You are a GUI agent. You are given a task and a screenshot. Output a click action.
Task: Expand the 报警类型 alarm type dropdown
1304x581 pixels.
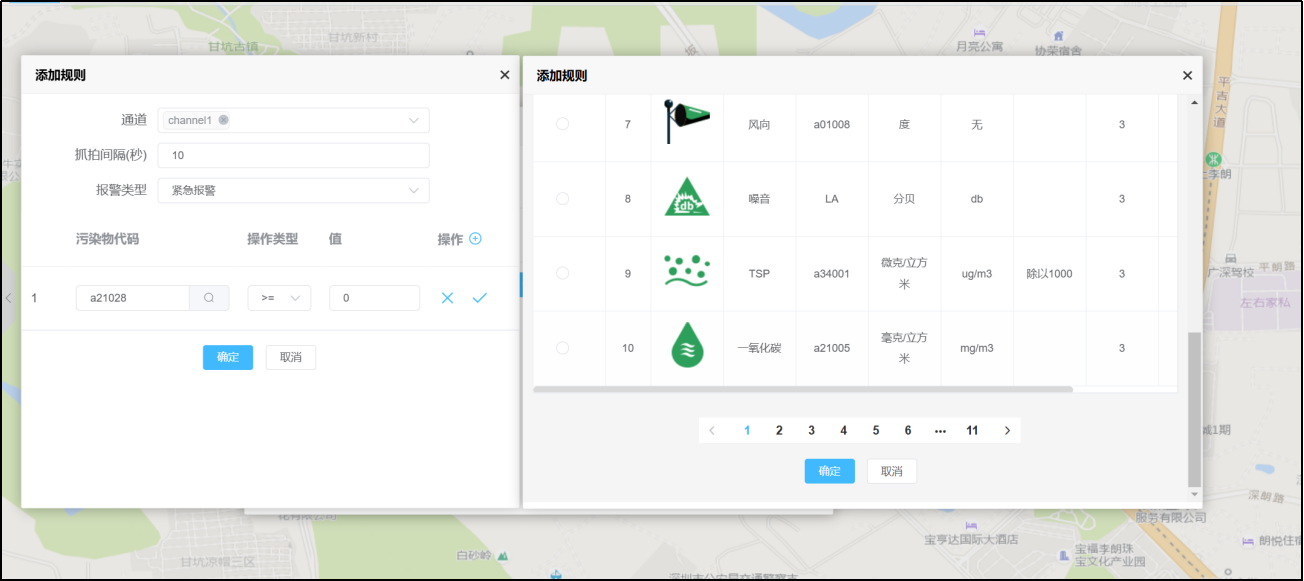tap(293, 190)
